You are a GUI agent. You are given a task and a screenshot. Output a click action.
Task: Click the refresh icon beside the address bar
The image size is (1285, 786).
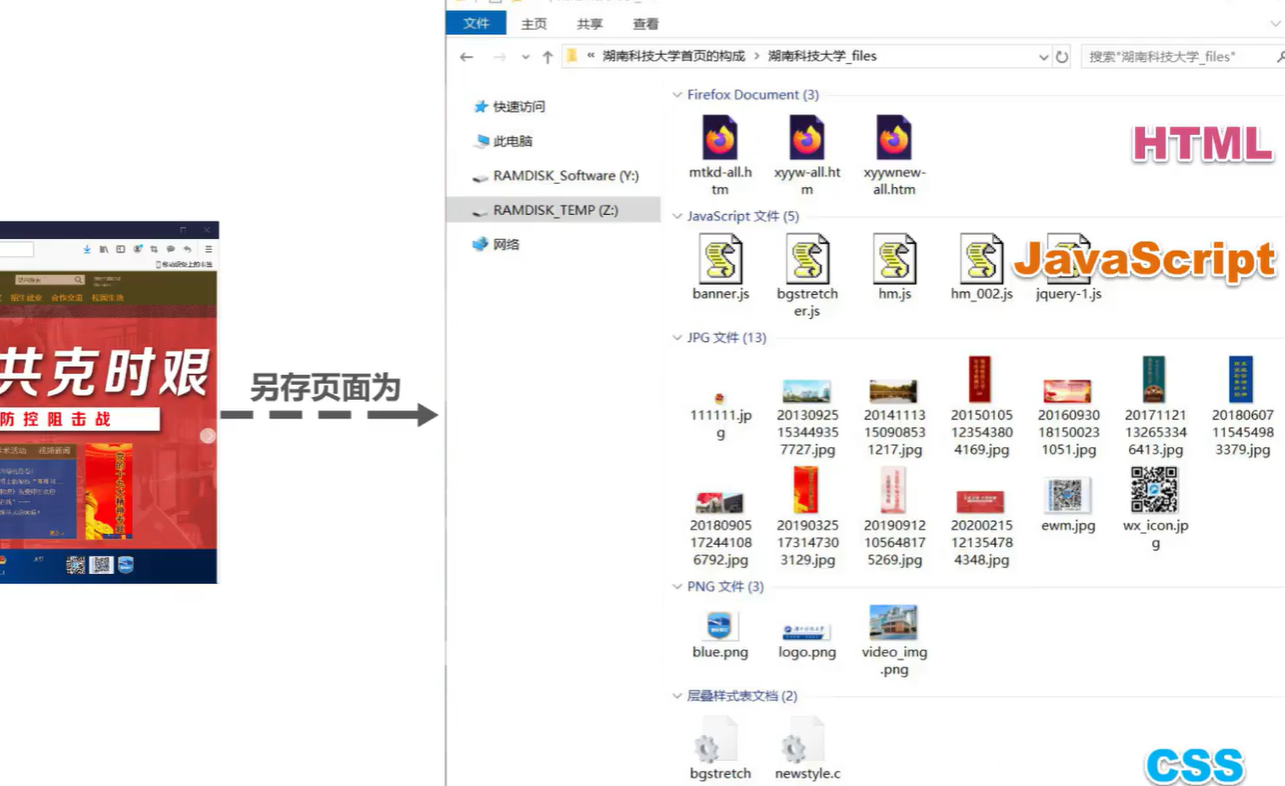pyautogui.click(x=1061, y=57)
